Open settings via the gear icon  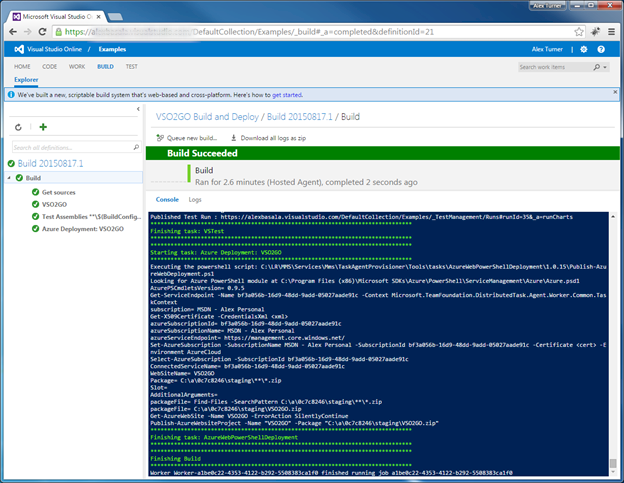pyautogui.click(x=584, y=49)
